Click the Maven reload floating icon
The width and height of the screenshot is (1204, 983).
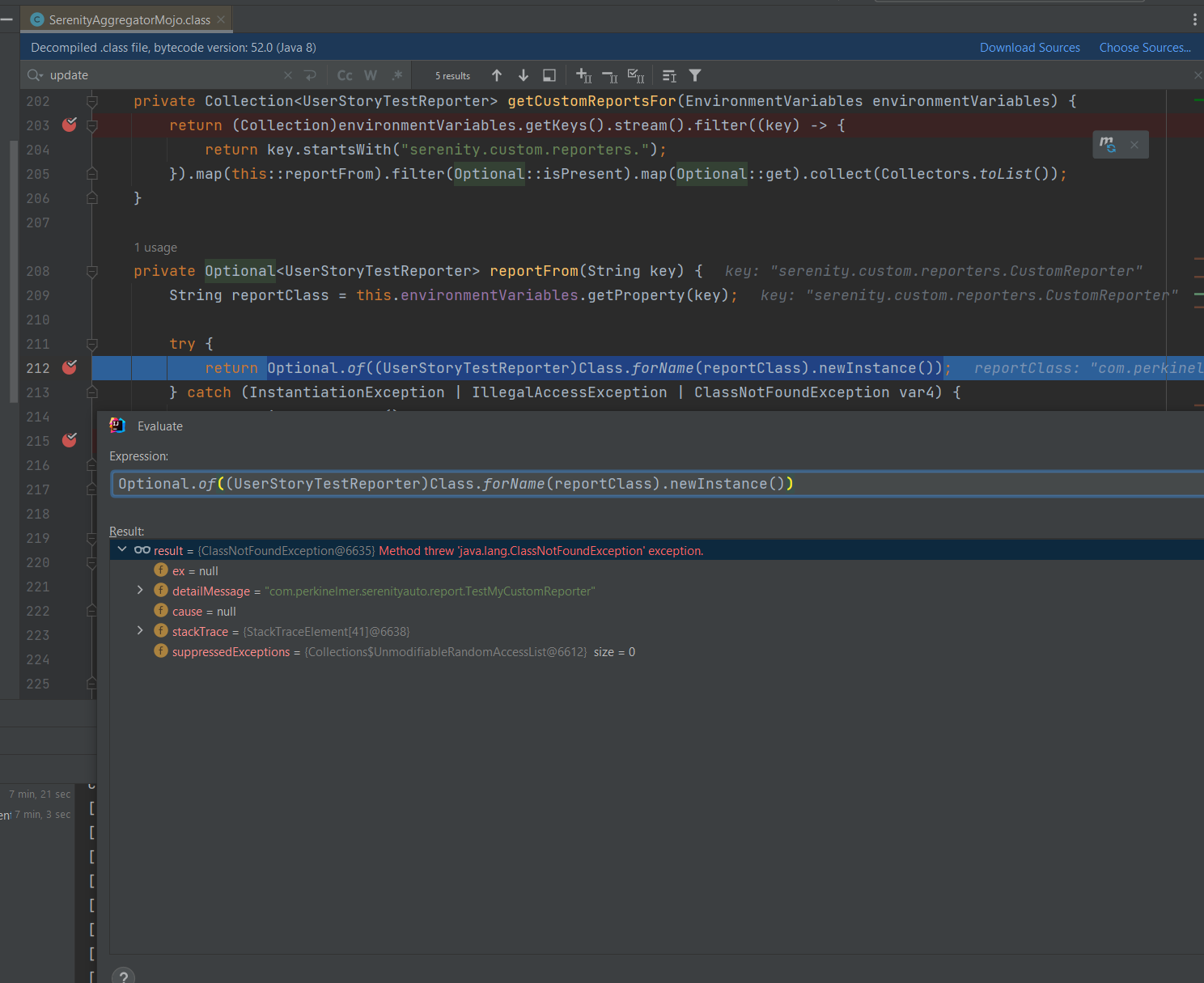click(1107, 145)
